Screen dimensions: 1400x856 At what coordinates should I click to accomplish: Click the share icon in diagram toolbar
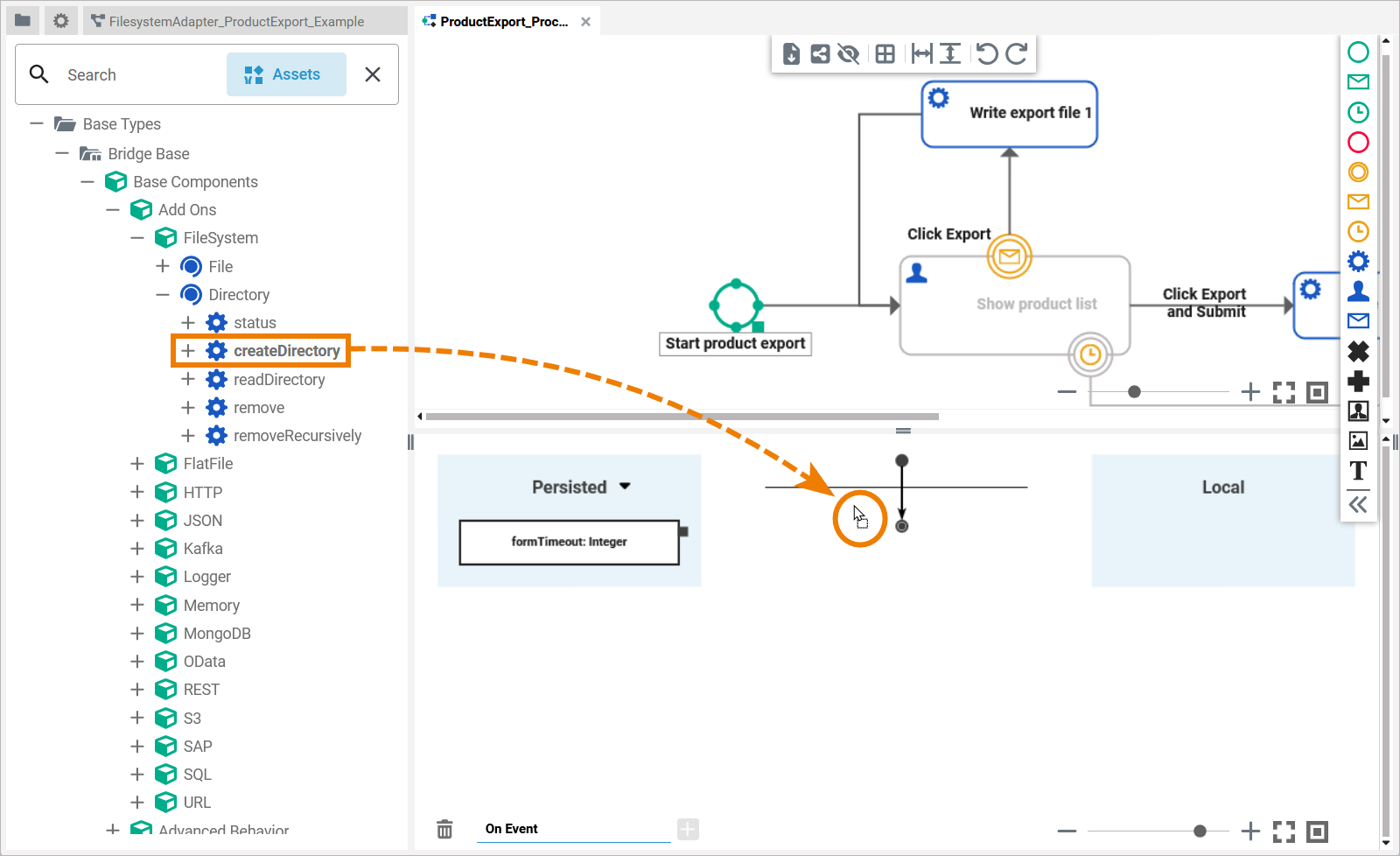tap(820, 54)
